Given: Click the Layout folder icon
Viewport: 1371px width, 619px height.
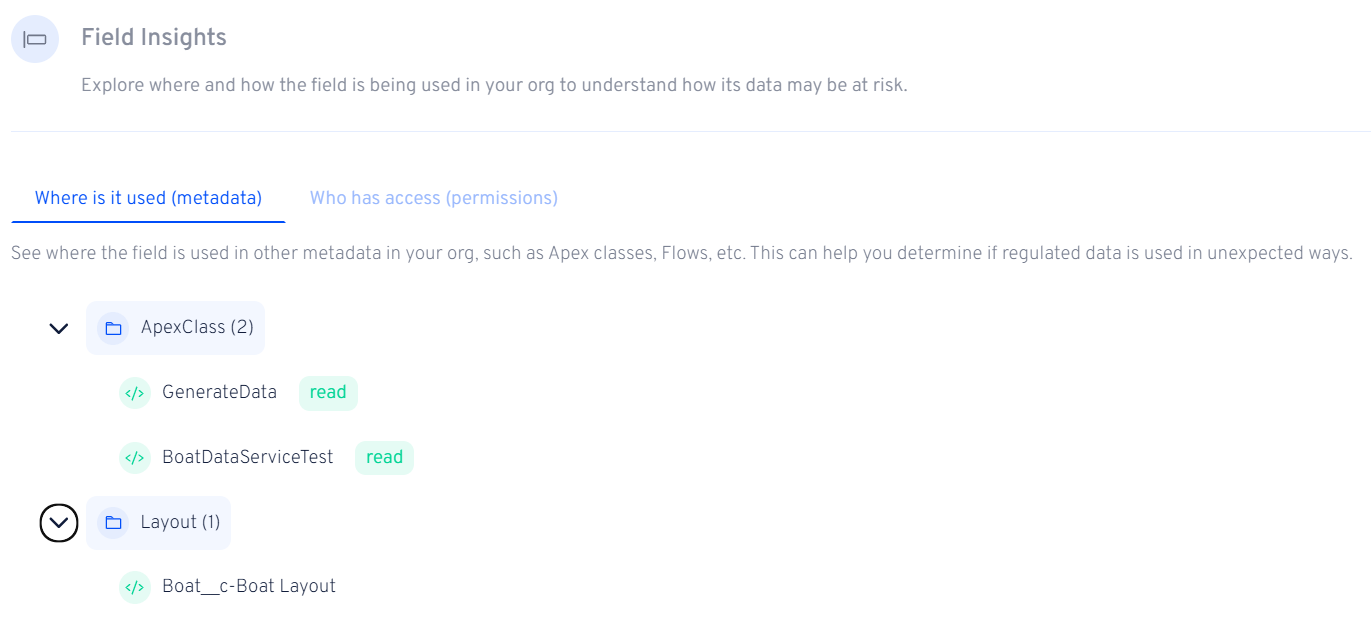Looking at the screenshot, I should pos(113,522).
